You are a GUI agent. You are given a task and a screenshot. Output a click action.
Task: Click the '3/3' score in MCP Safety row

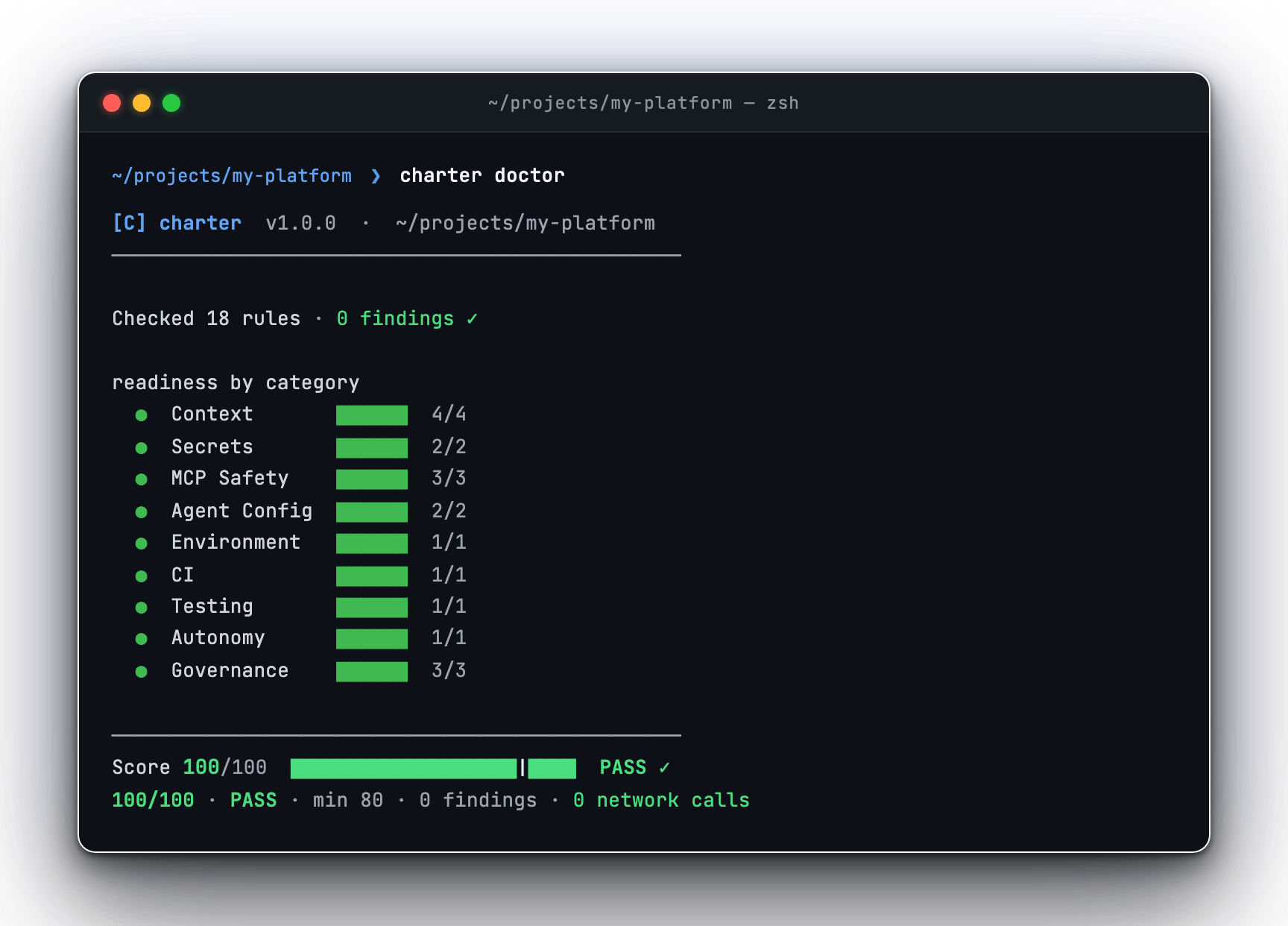(x=449, y=478)
